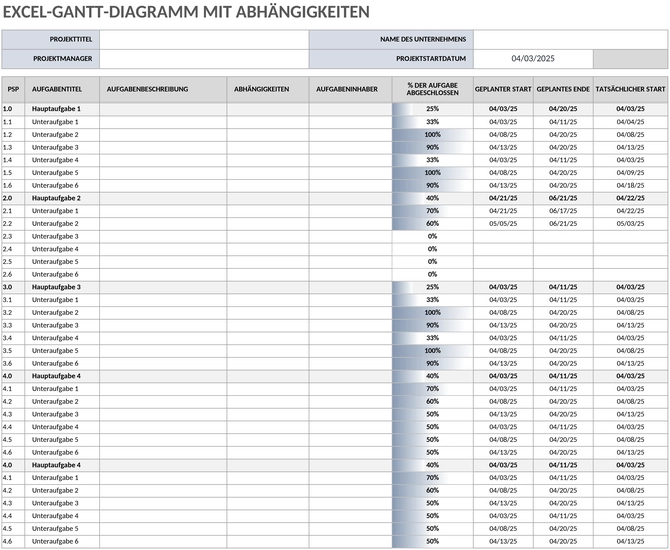Viewport: 670px width, 550px height.
Task: Click the actual start date 04/18/25
Action: tap(631, 185)
